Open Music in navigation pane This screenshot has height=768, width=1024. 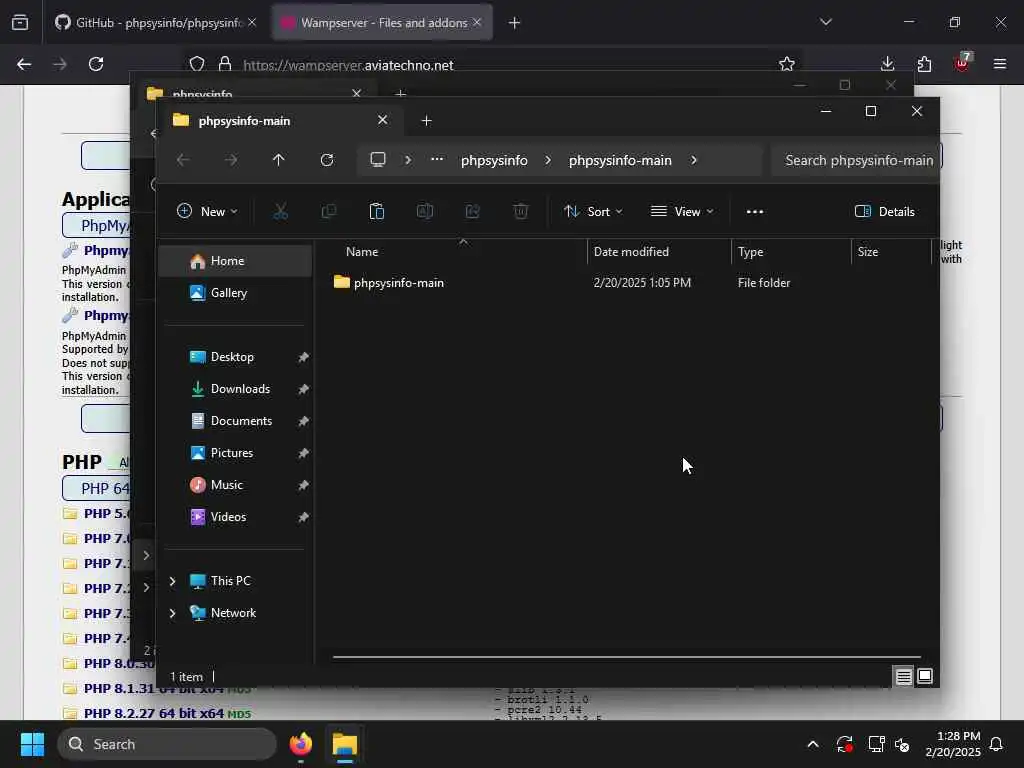tap(235, 485)
